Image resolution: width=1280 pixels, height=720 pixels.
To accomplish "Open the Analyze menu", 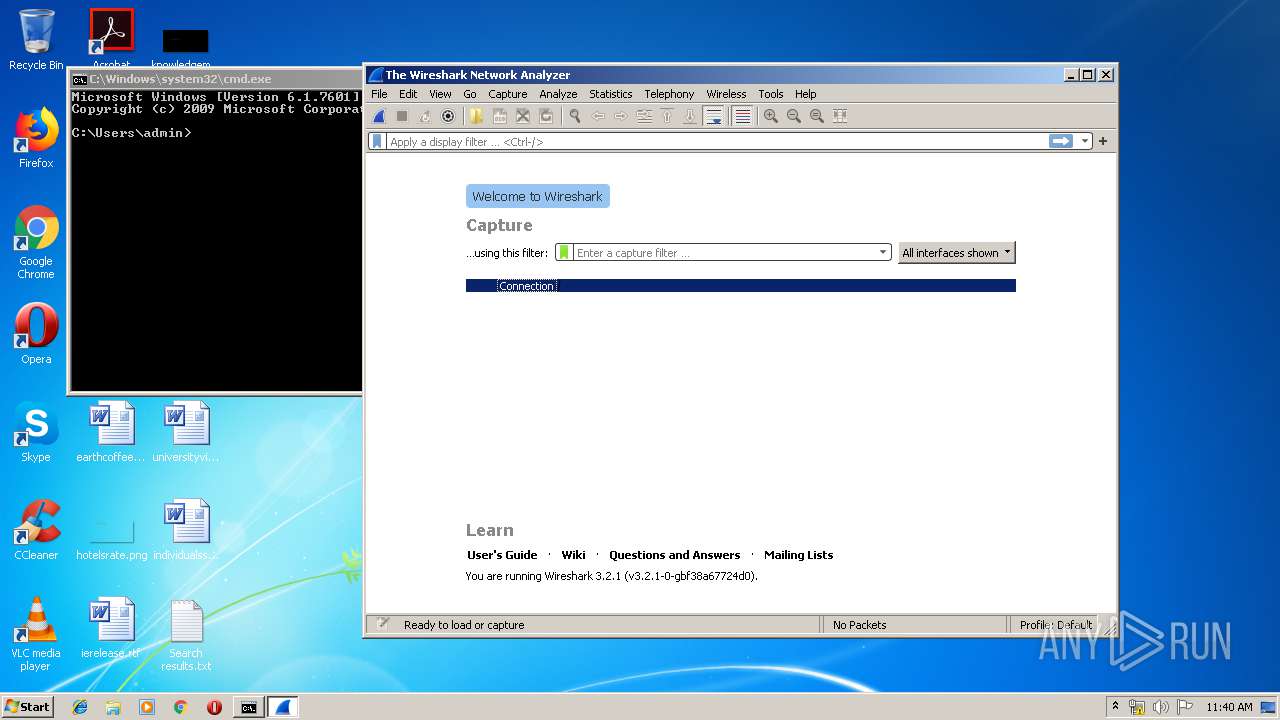I will click(x=558, y=94).
